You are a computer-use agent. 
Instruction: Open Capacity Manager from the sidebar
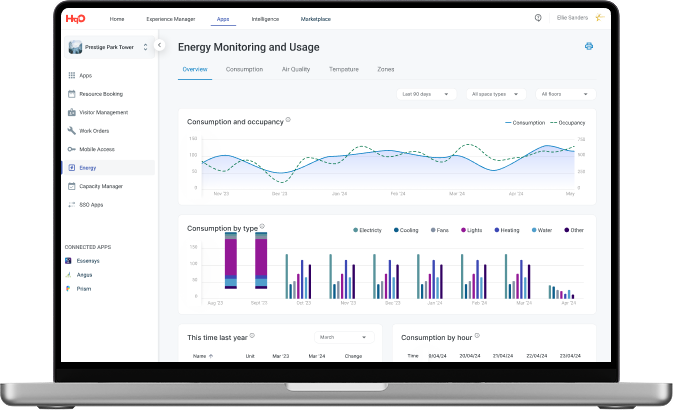(100, 186)
